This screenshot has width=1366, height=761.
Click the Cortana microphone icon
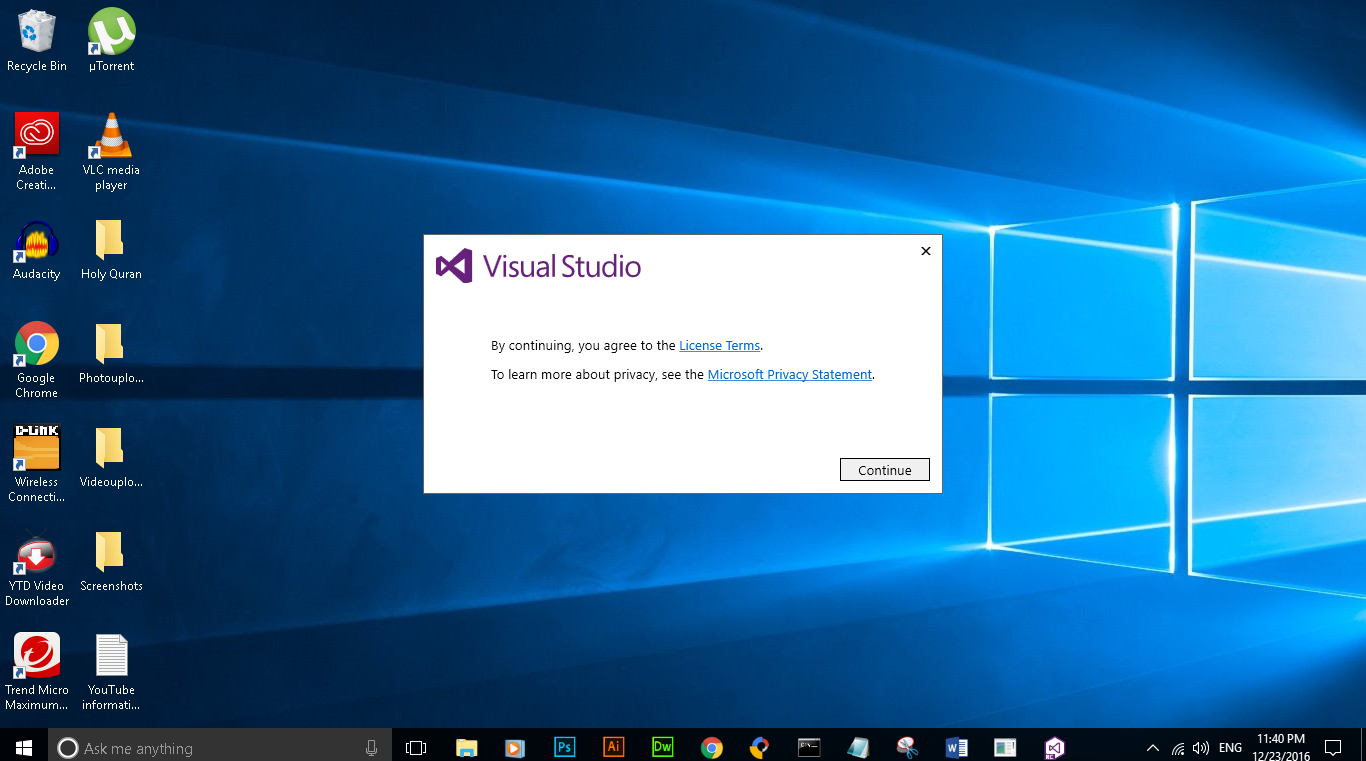(371, 747)
